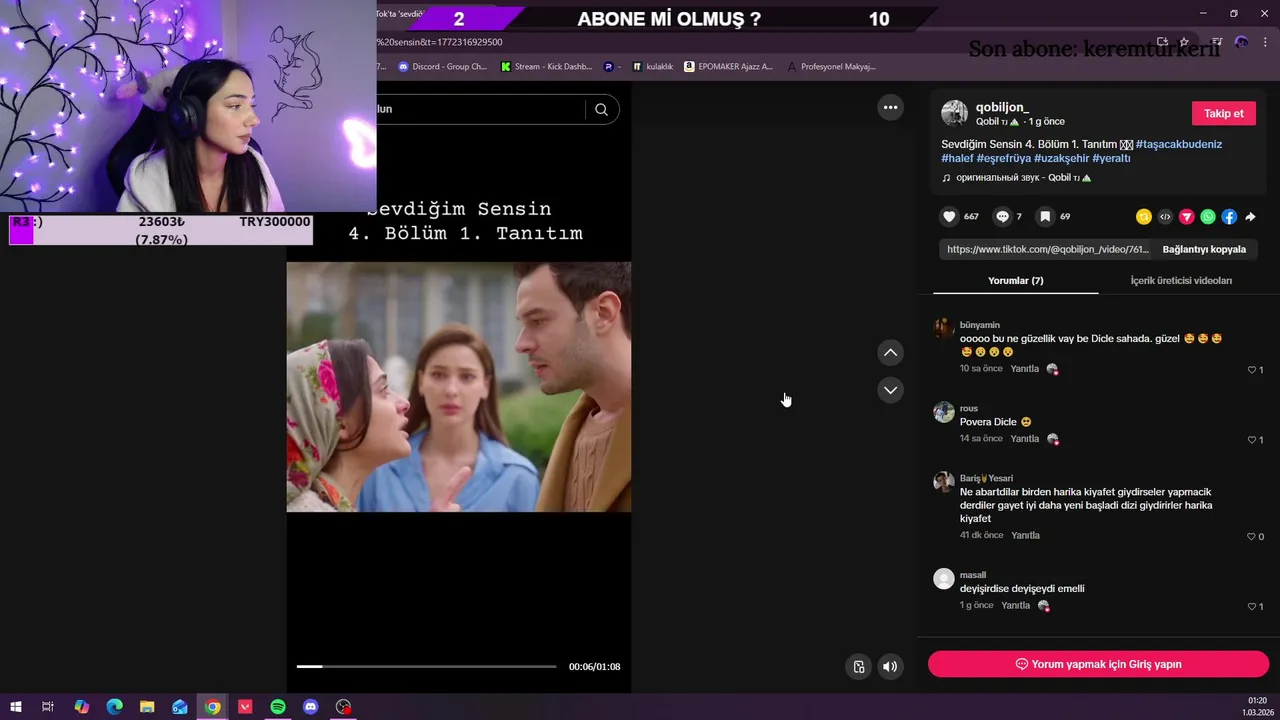Select the tiktok.com video URL text

pos(1047,249)
